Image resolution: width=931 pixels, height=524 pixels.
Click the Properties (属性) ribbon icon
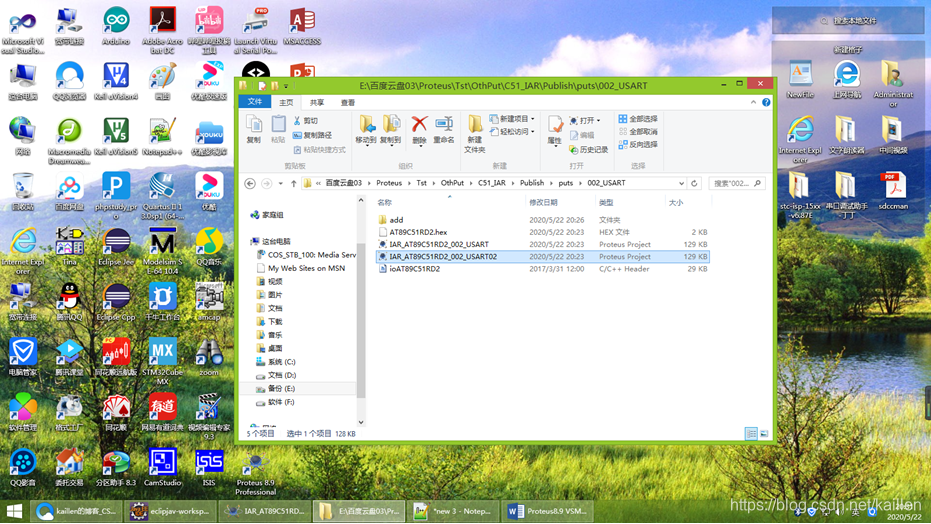(555, 129)
